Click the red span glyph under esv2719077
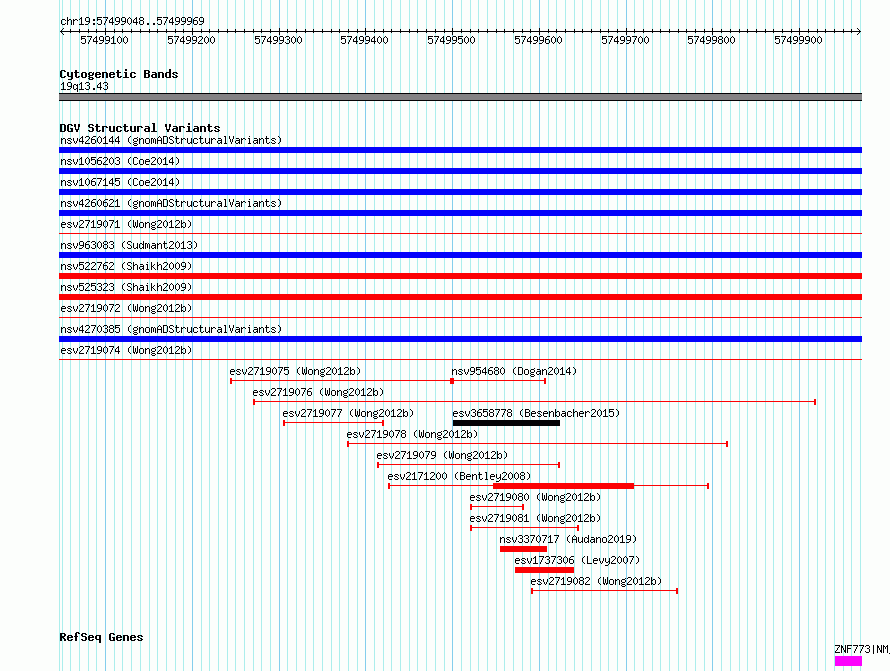The image size is (890, 671). (334, 423)
